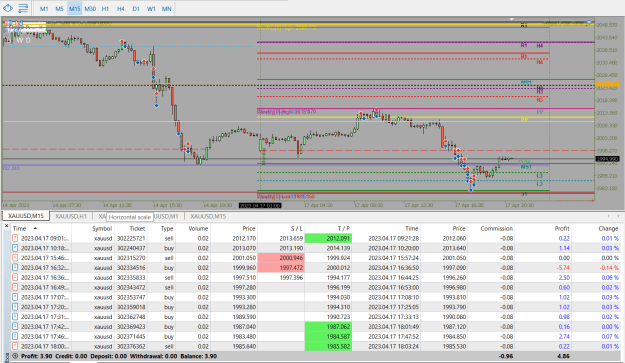Click the loss value -5.74
The image size is (625, 363).
563,268
